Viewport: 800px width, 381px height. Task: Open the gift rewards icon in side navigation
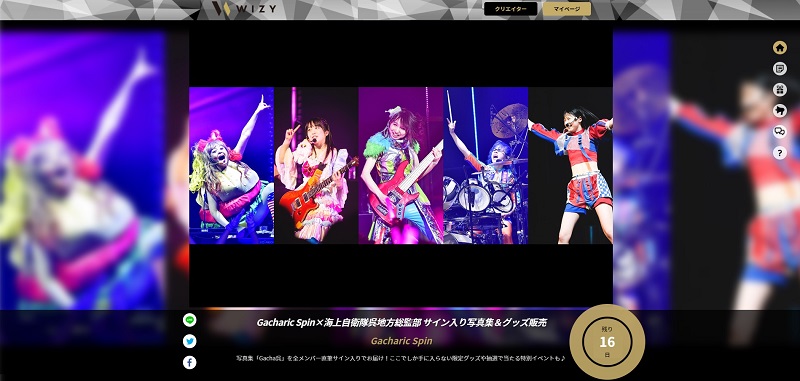[780, 90]
